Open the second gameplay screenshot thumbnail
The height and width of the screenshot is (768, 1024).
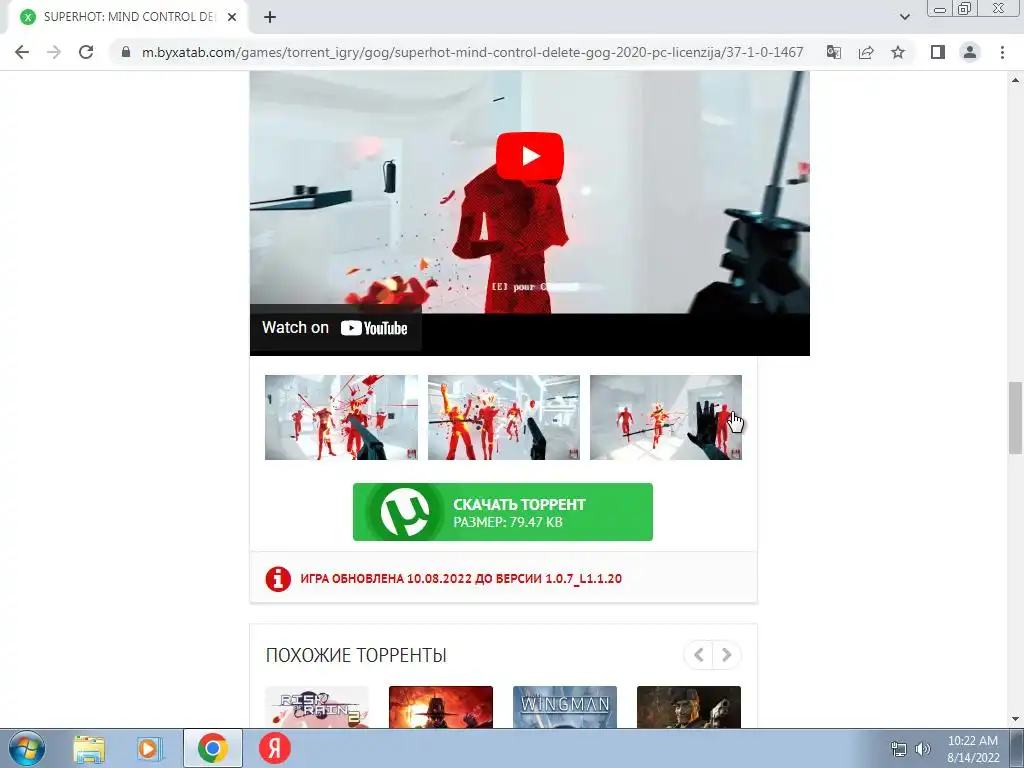504,417
